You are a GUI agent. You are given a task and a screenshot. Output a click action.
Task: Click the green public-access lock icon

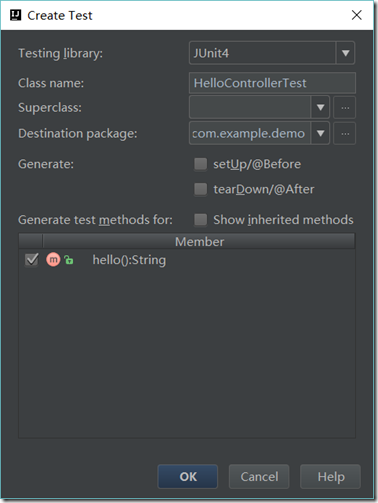coord(69,260)
